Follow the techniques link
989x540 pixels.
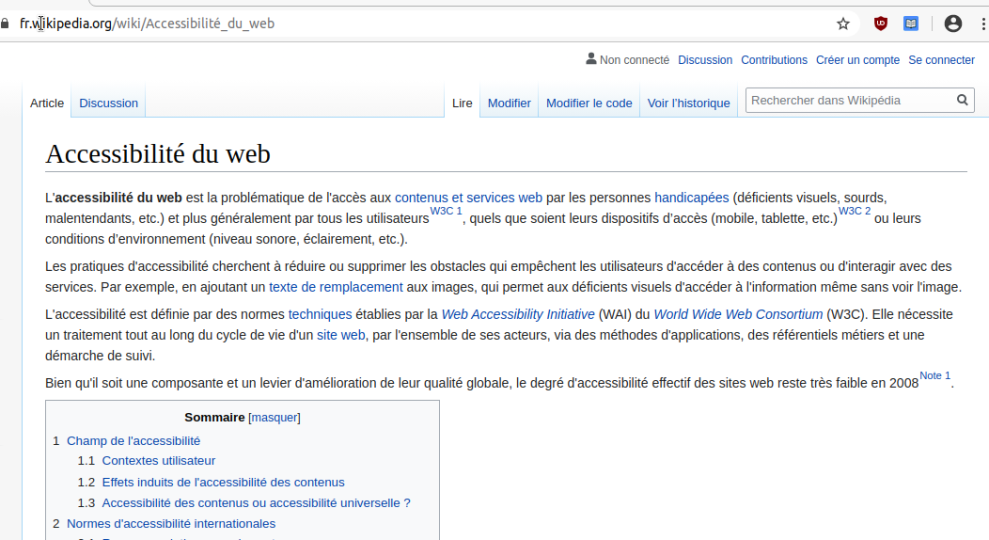click(320, 314)
